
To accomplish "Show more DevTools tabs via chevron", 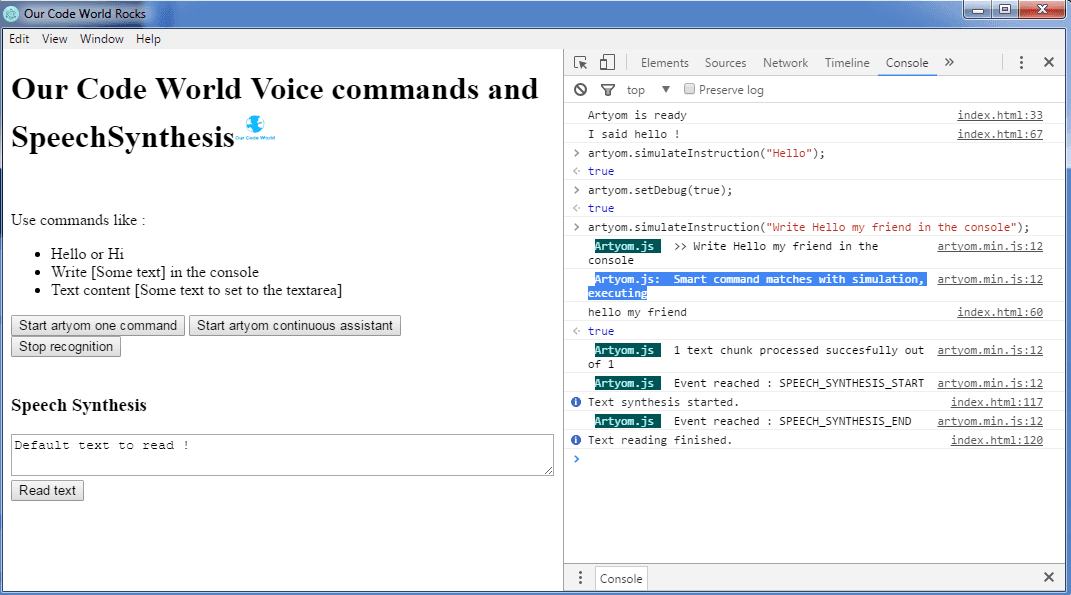I will [949, 63].
